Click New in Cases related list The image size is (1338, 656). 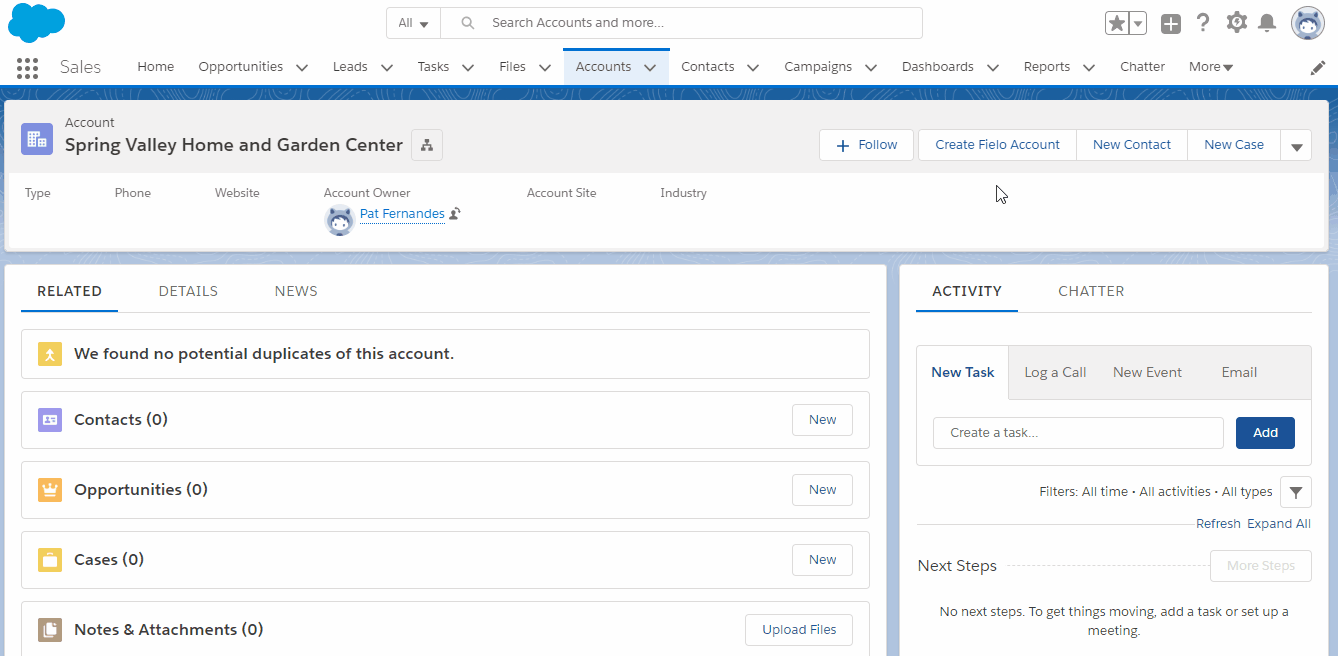pyautogui.click(x=823, y=560)
